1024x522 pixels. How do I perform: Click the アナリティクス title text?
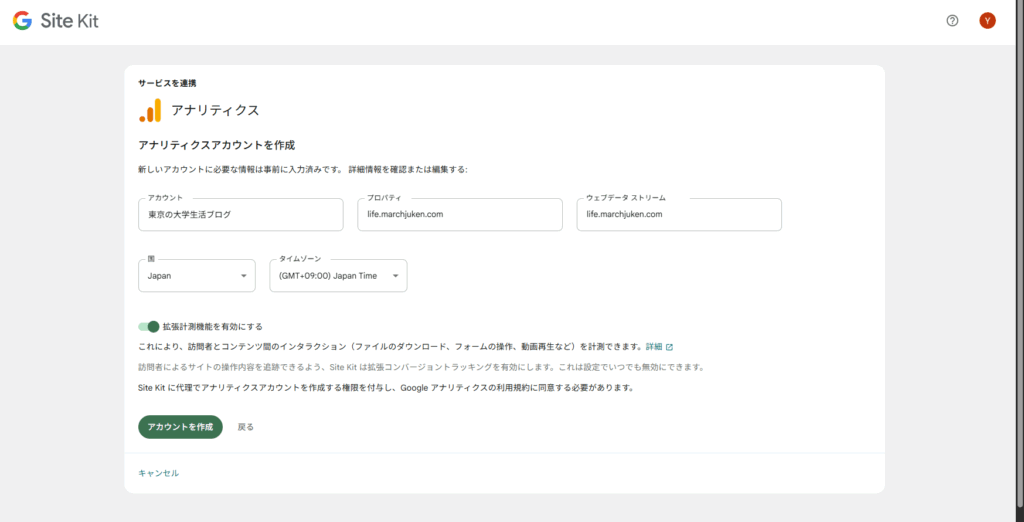tap(215, 110)
